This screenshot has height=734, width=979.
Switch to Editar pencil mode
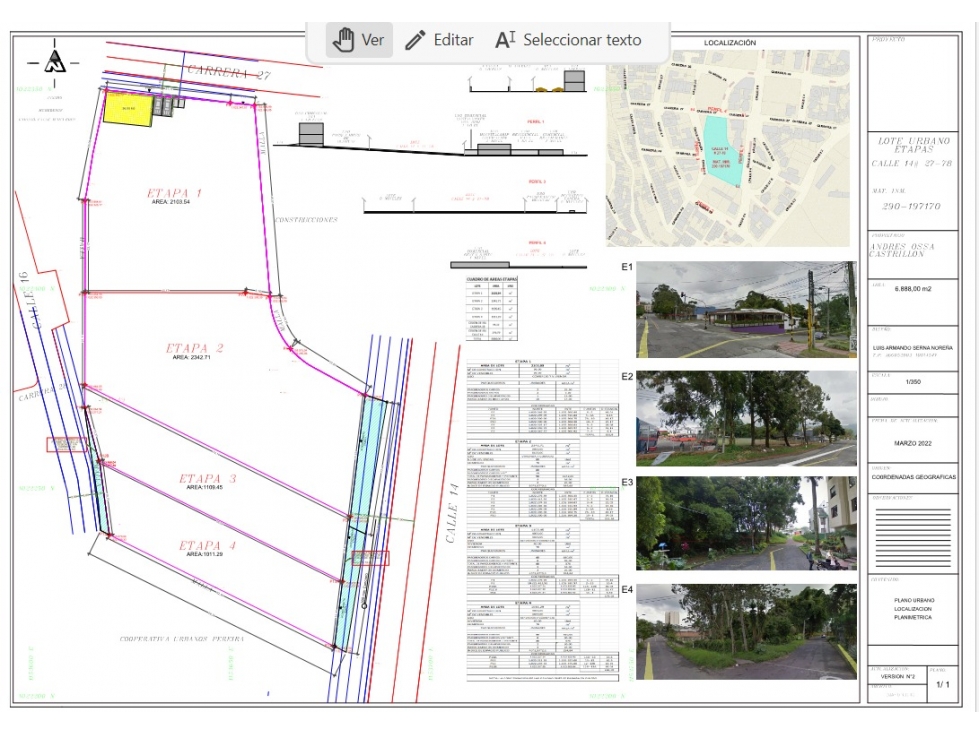click(x=440, y=40)
